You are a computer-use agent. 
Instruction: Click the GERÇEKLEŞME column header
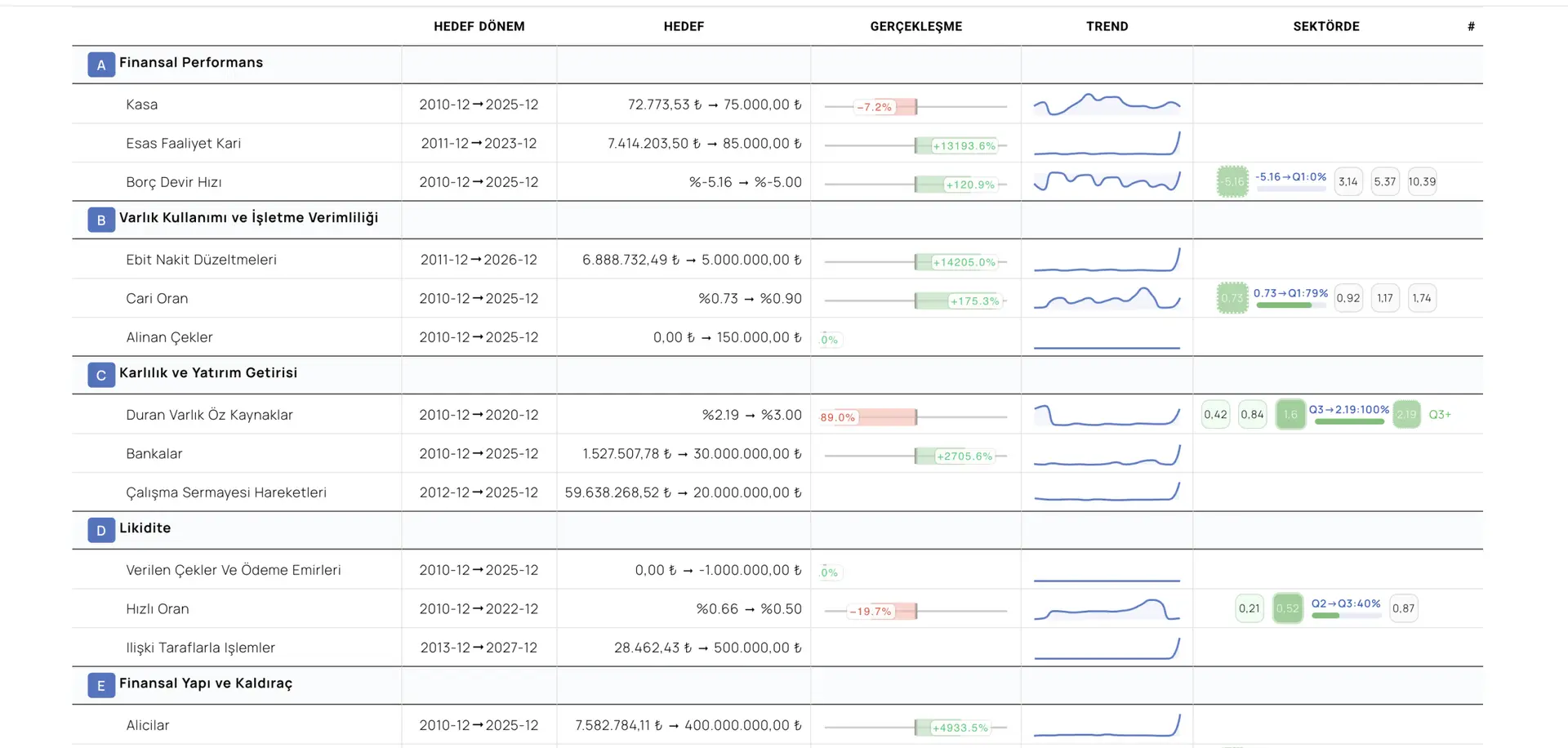tap(915, 26)
